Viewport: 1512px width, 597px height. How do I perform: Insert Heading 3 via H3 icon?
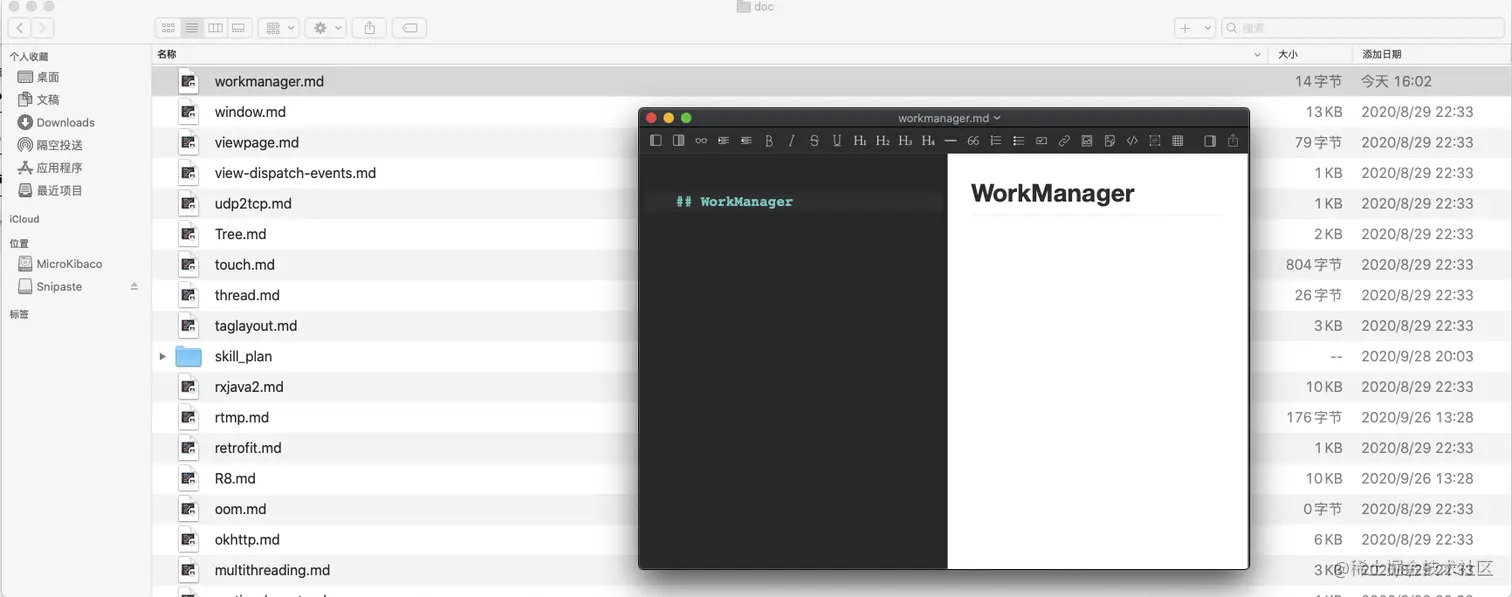click(905, 141)
